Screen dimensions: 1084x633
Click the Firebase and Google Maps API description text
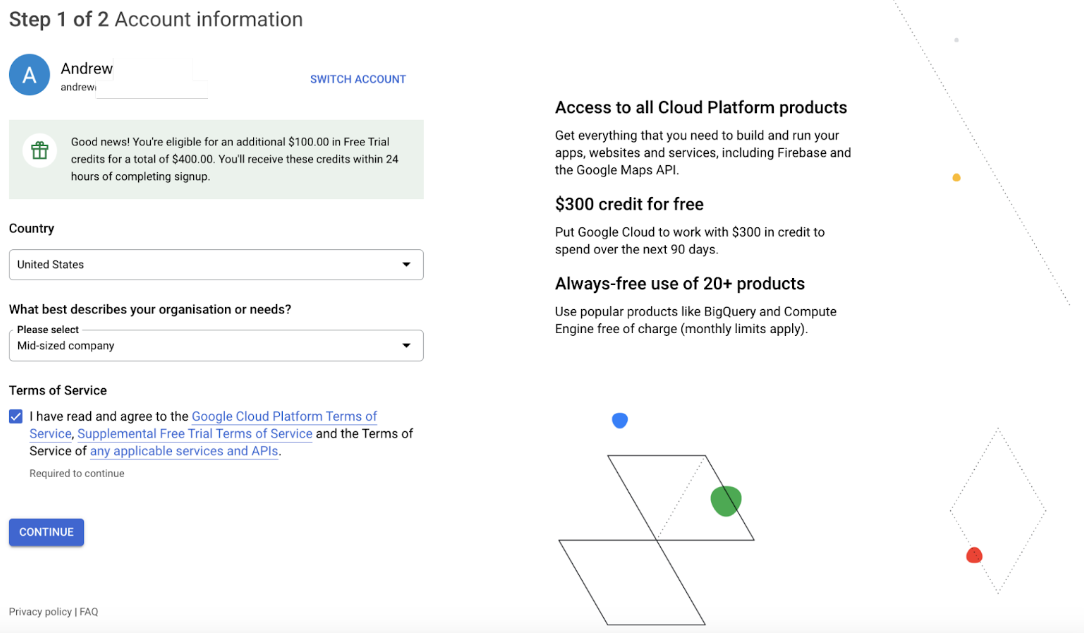tap(703, 153)
